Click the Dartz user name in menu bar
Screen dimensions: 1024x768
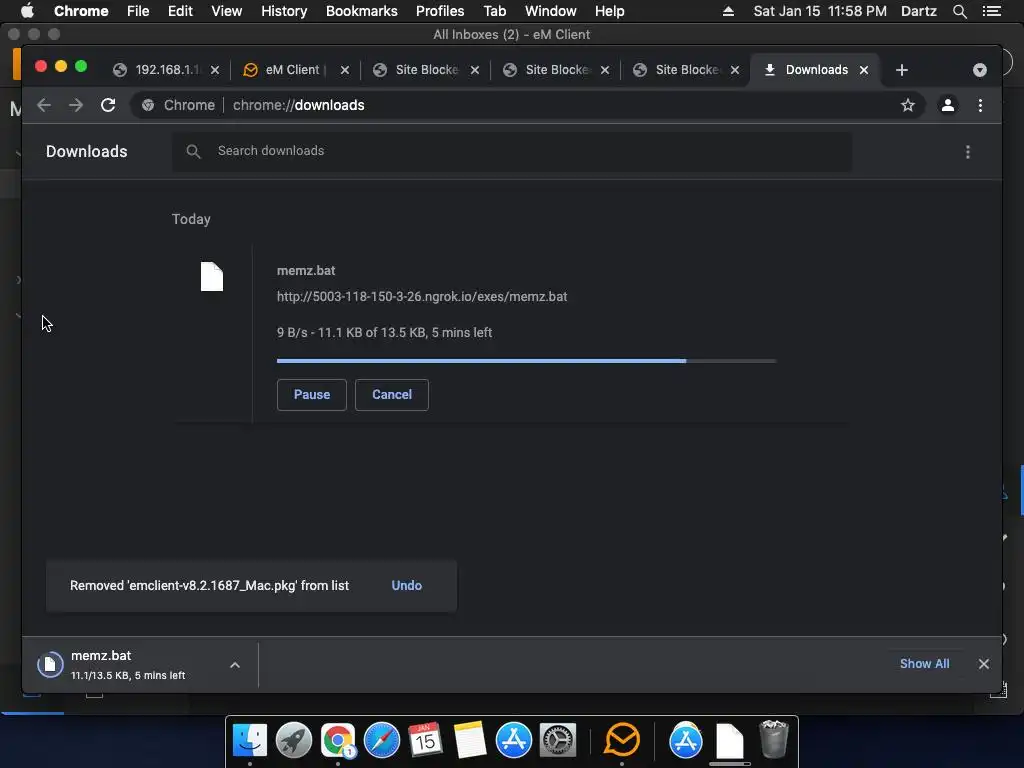pyautogui.click(x=919, y=11)
